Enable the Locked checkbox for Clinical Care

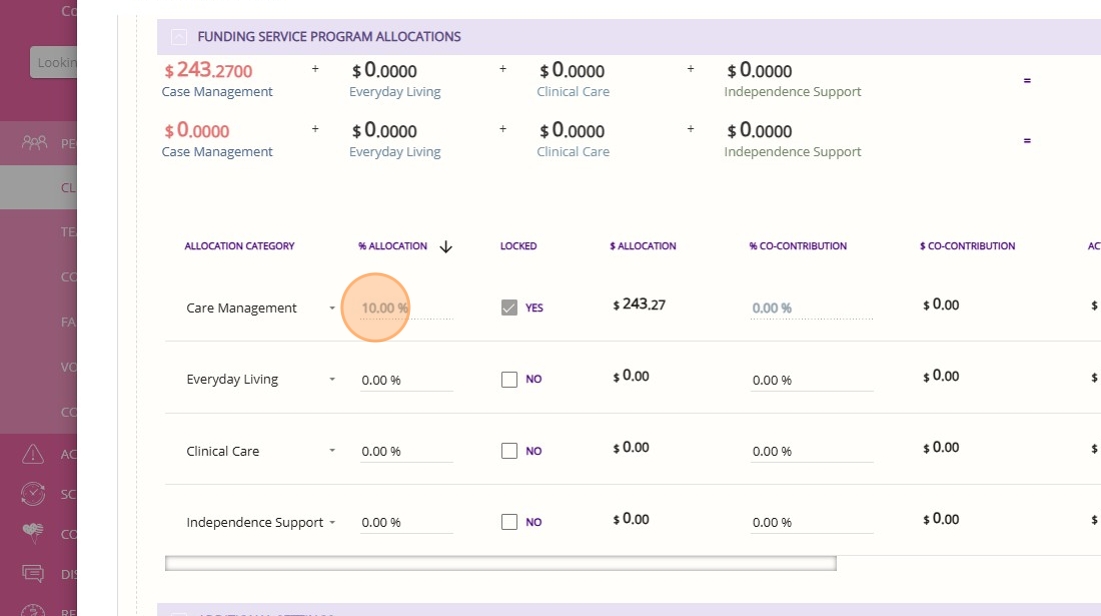point(509,451)
